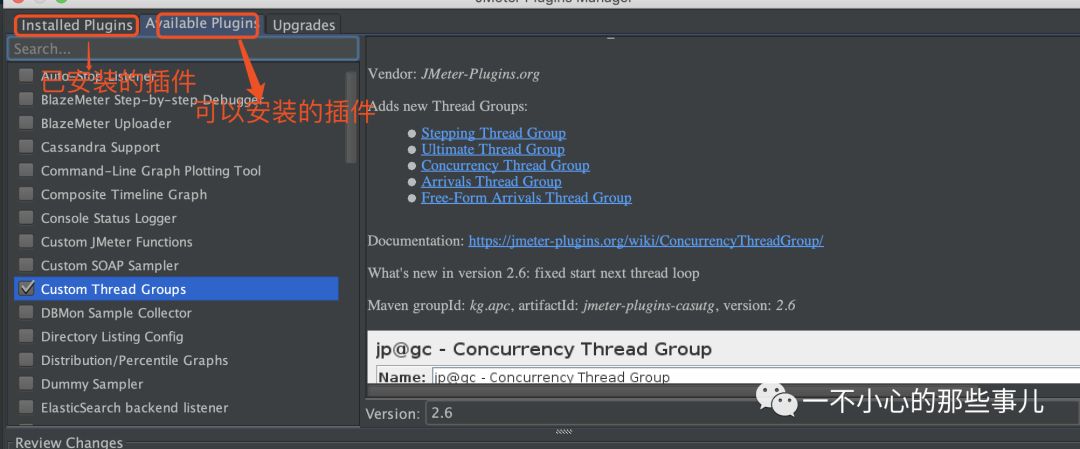1080x449 pixels.
Task: Check the Directory Listing Config checkbox
Action: click(x=26, y=336)
